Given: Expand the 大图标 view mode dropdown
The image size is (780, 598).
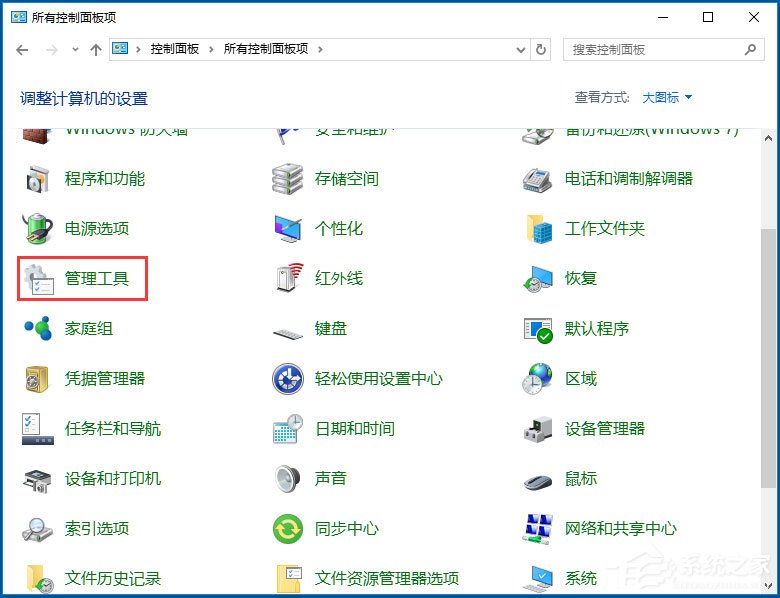Looking at the screenshot, I should (667, 97).
